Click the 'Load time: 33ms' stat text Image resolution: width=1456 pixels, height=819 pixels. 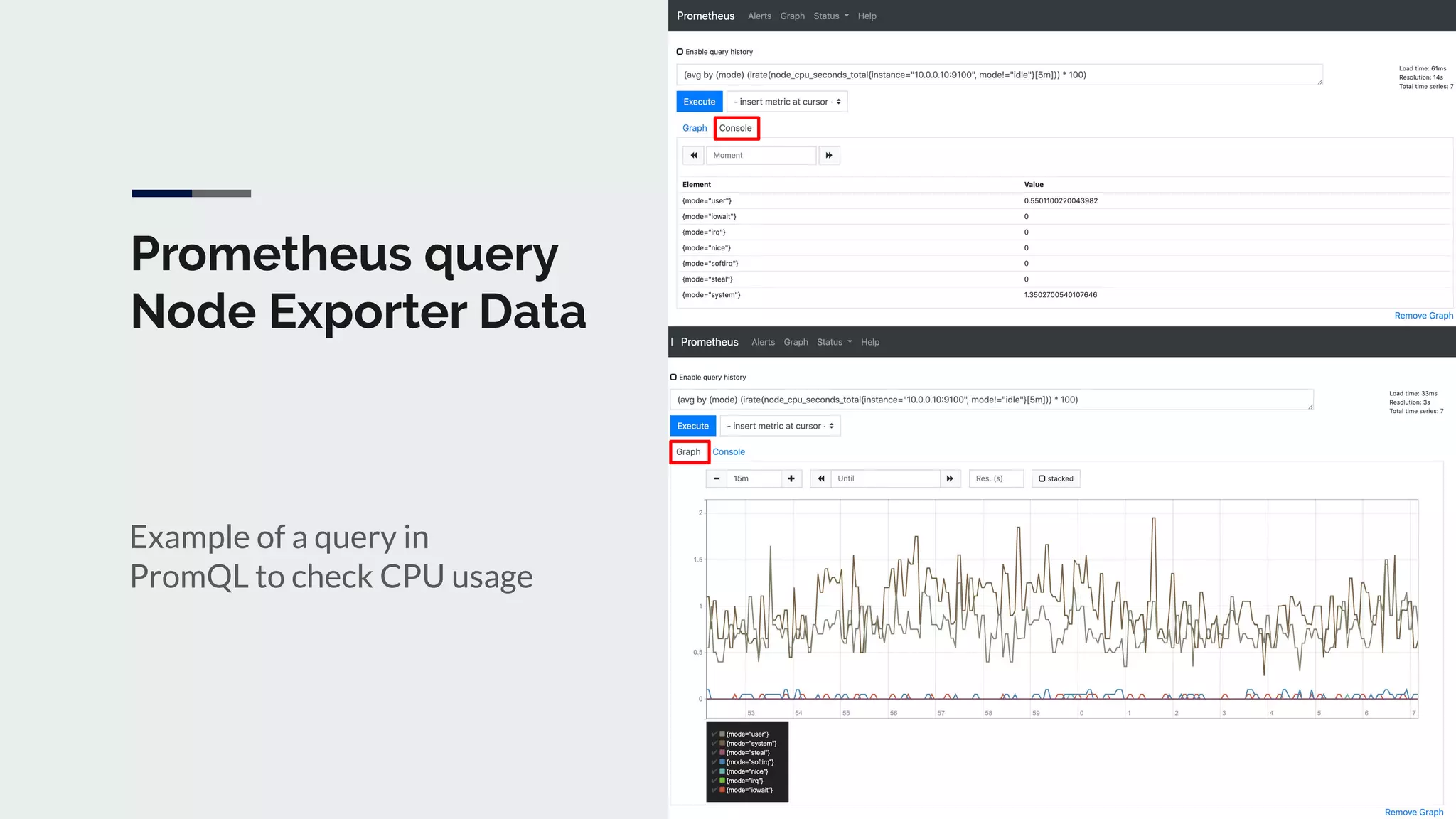click(x=1413, y=393)
